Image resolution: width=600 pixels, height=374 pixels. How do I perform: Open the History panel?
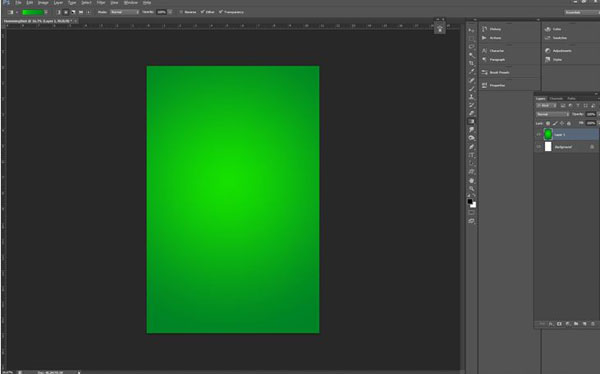492,29
